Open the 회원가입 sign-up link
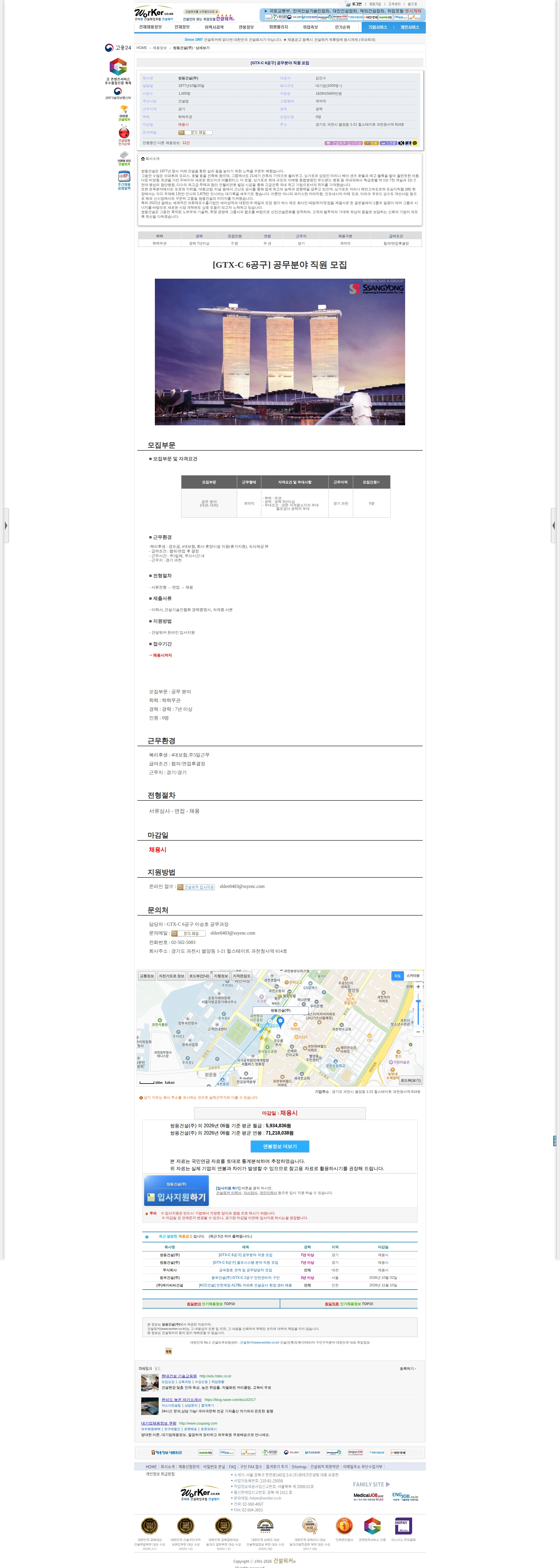 375,4
